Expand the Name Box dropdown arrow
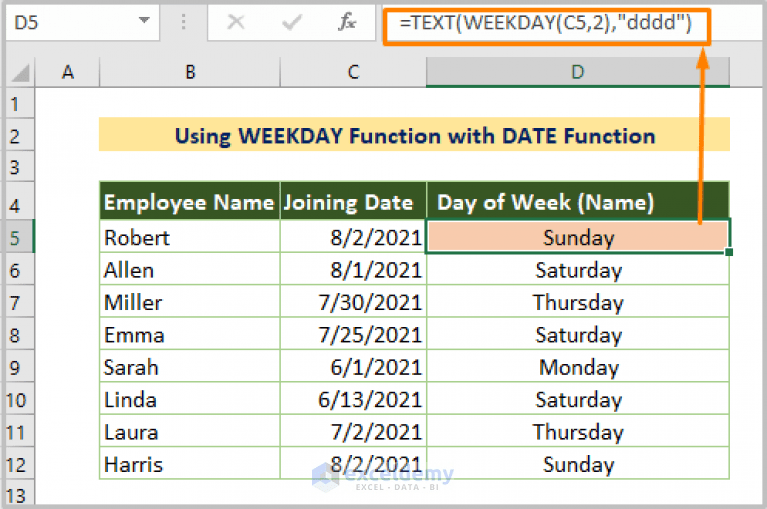The width and height of the screenshot is (767, 509). [x=144, y=21]
